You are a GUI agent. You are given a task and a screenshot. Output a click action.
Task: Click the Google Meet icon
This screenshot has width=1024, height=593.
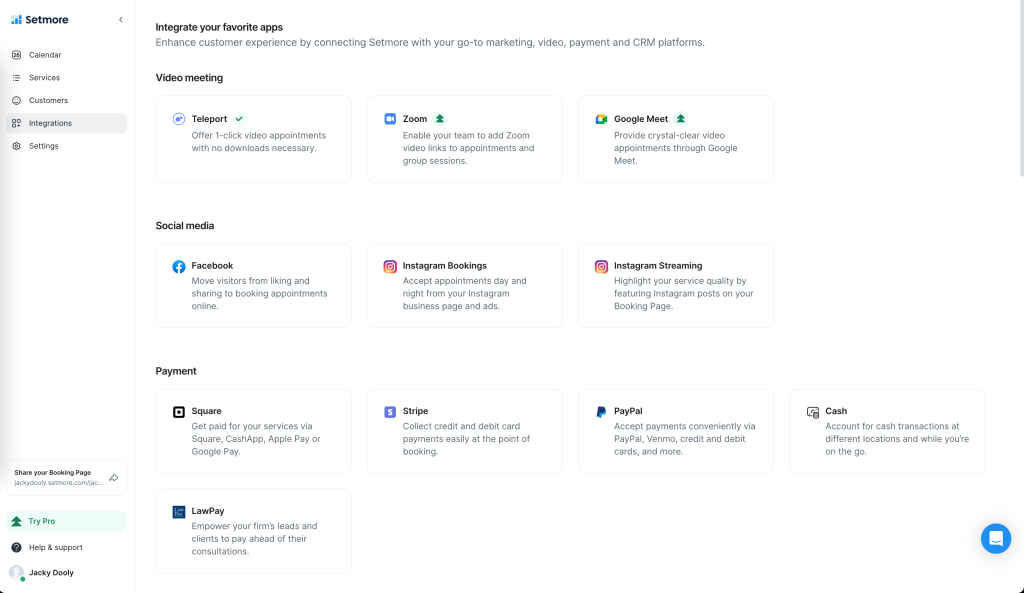601,119
